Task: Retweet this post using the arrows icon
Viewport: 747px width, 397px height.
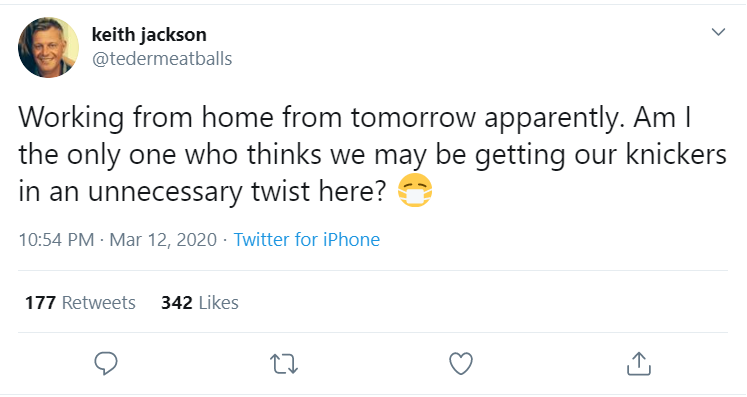Action: [284, 364]
